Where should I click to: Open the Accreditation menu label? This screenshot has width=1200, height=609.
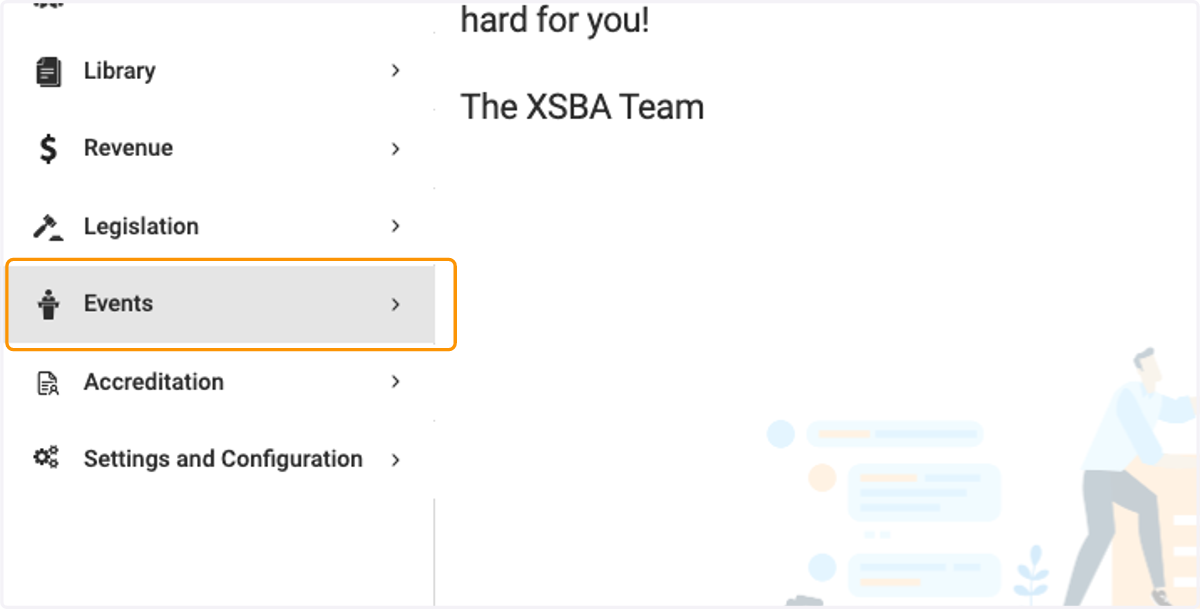[x=154, y=381]
